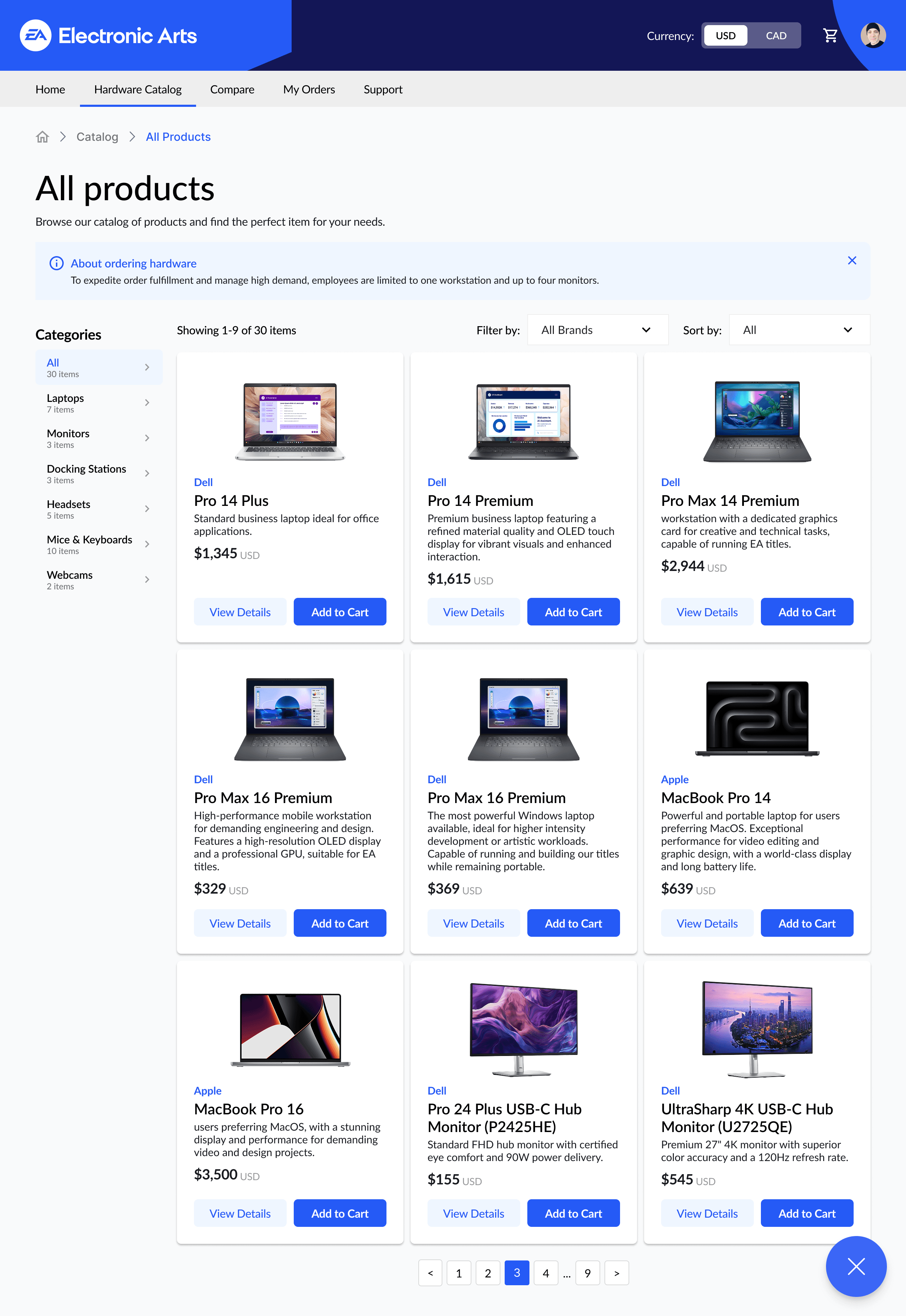Open the shopping cart icon
The image size is (906, 1316).
pyautogui.click(x=831, y=36)
